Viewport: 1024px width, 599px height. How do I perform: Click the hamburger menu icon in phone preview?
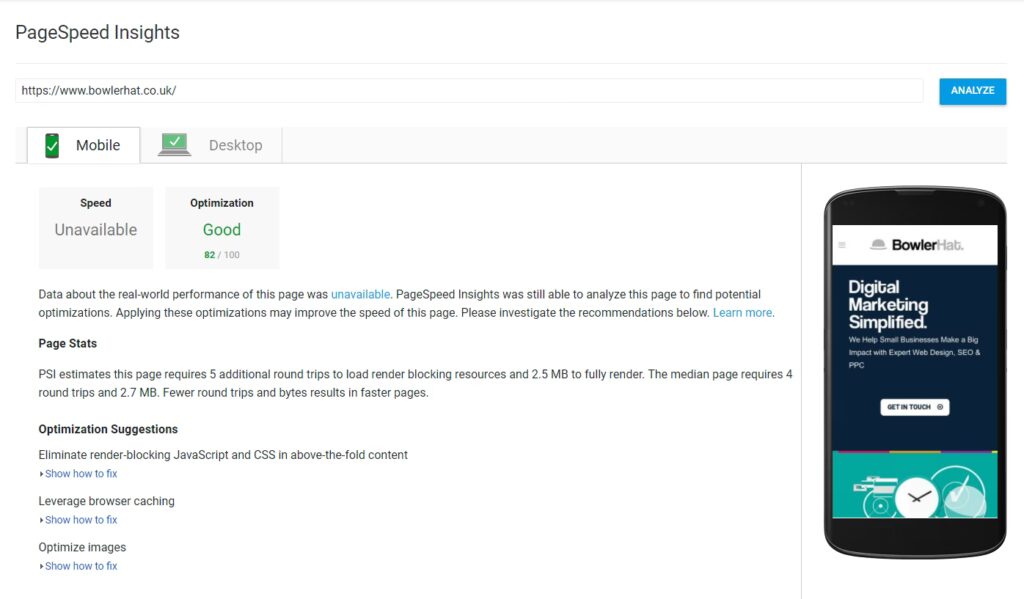coord(842,245)
